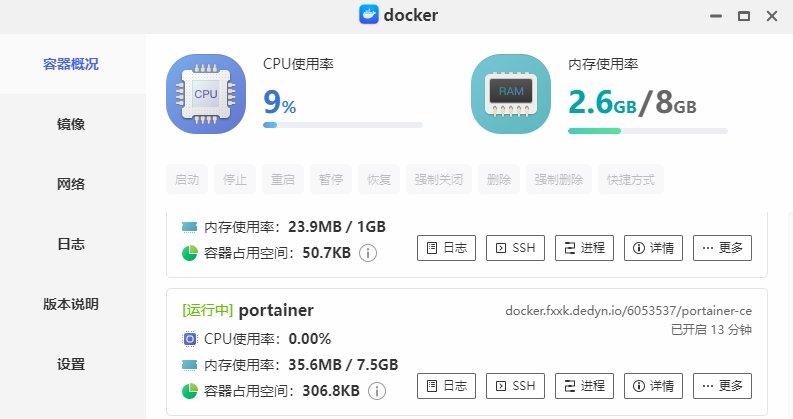Show 进程 for the portainer container
Viewport: 793px width, 419px height.
pos(584,385)
